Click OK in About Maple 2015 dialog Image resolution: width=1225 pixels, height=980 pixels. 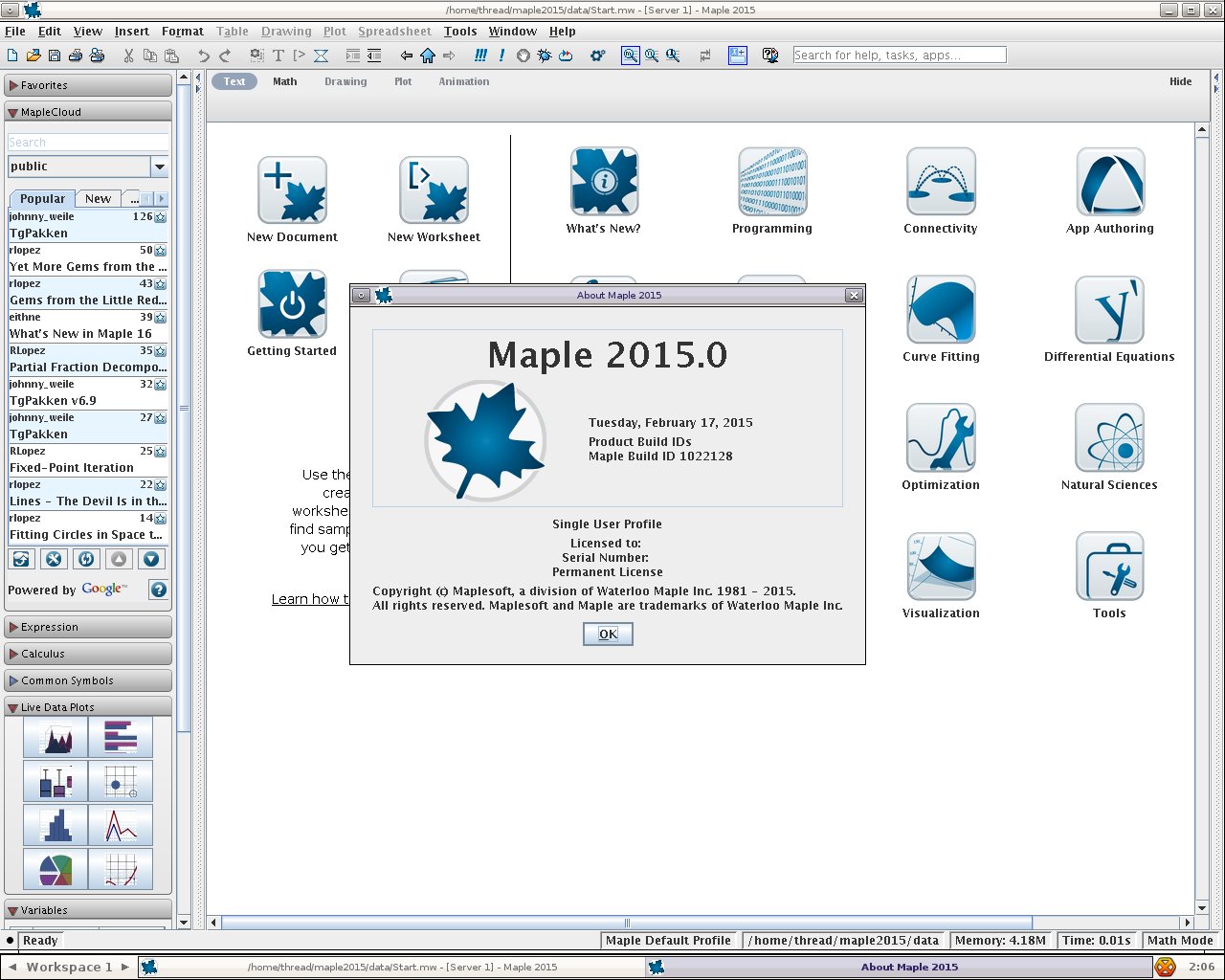(608, 634)
